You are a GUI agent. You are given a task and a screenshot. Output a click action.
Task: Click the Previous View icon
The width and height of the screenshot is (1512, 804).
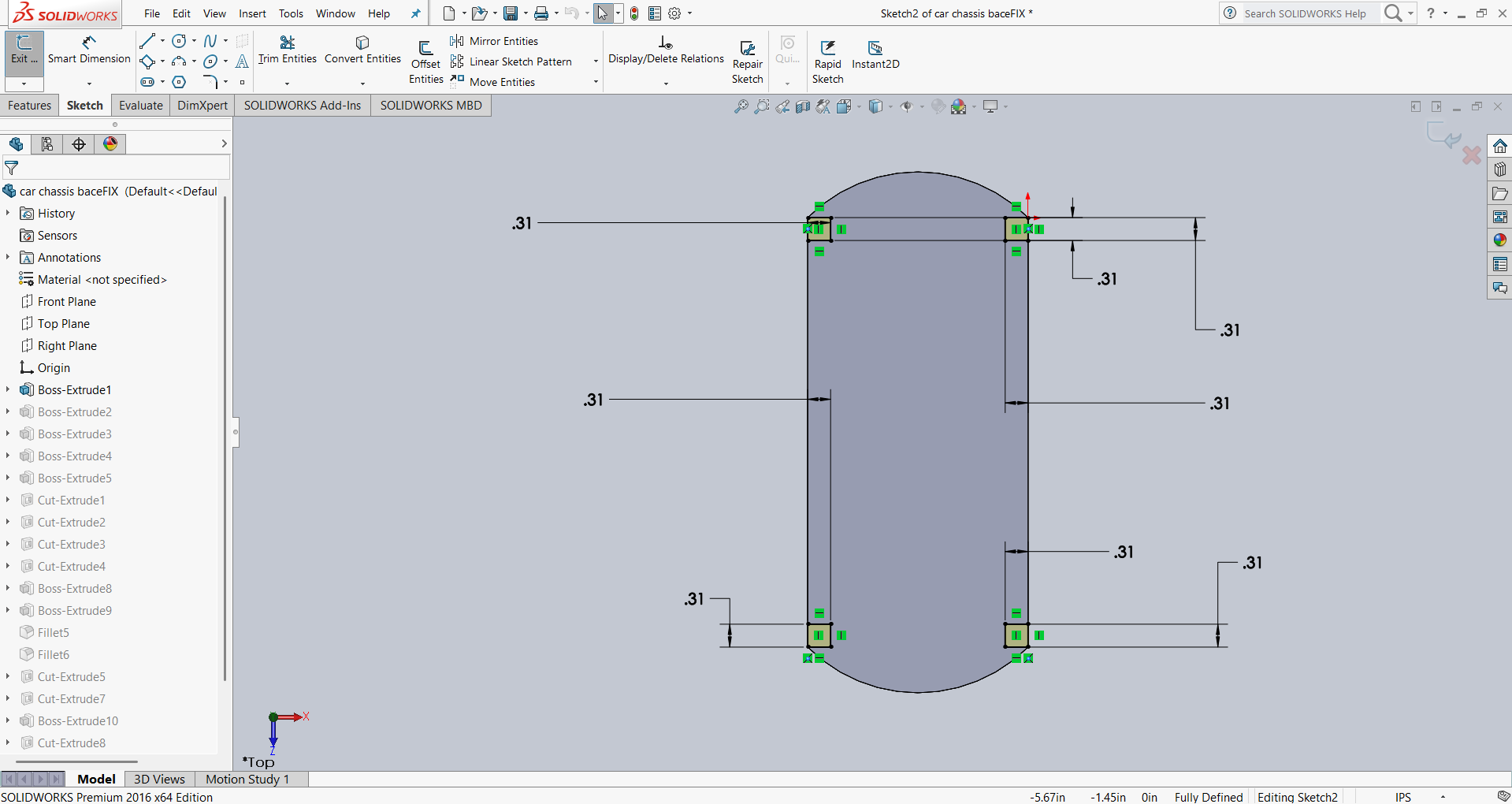tap(782, 106)
